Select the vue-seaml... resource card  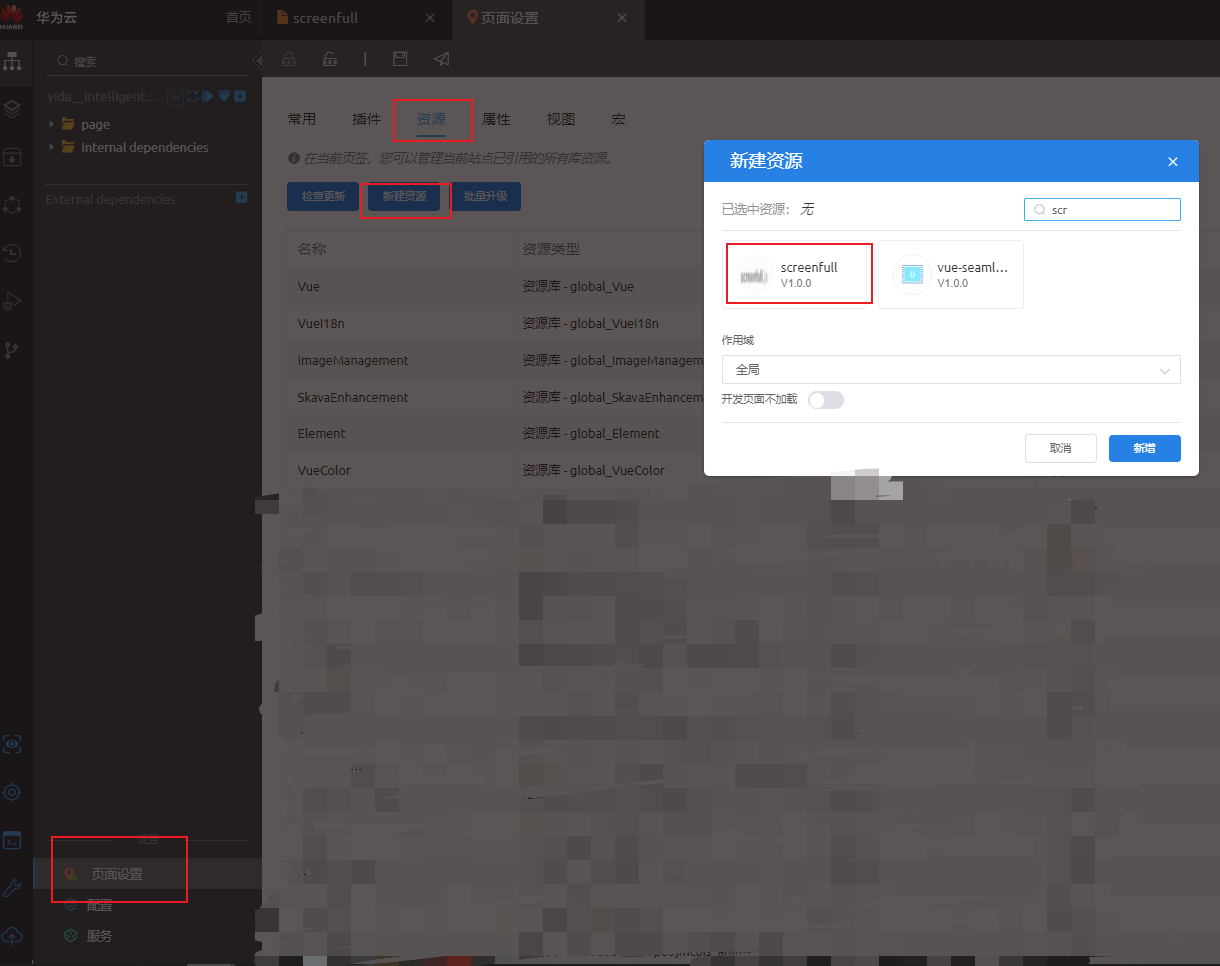(x=951, y=274)
